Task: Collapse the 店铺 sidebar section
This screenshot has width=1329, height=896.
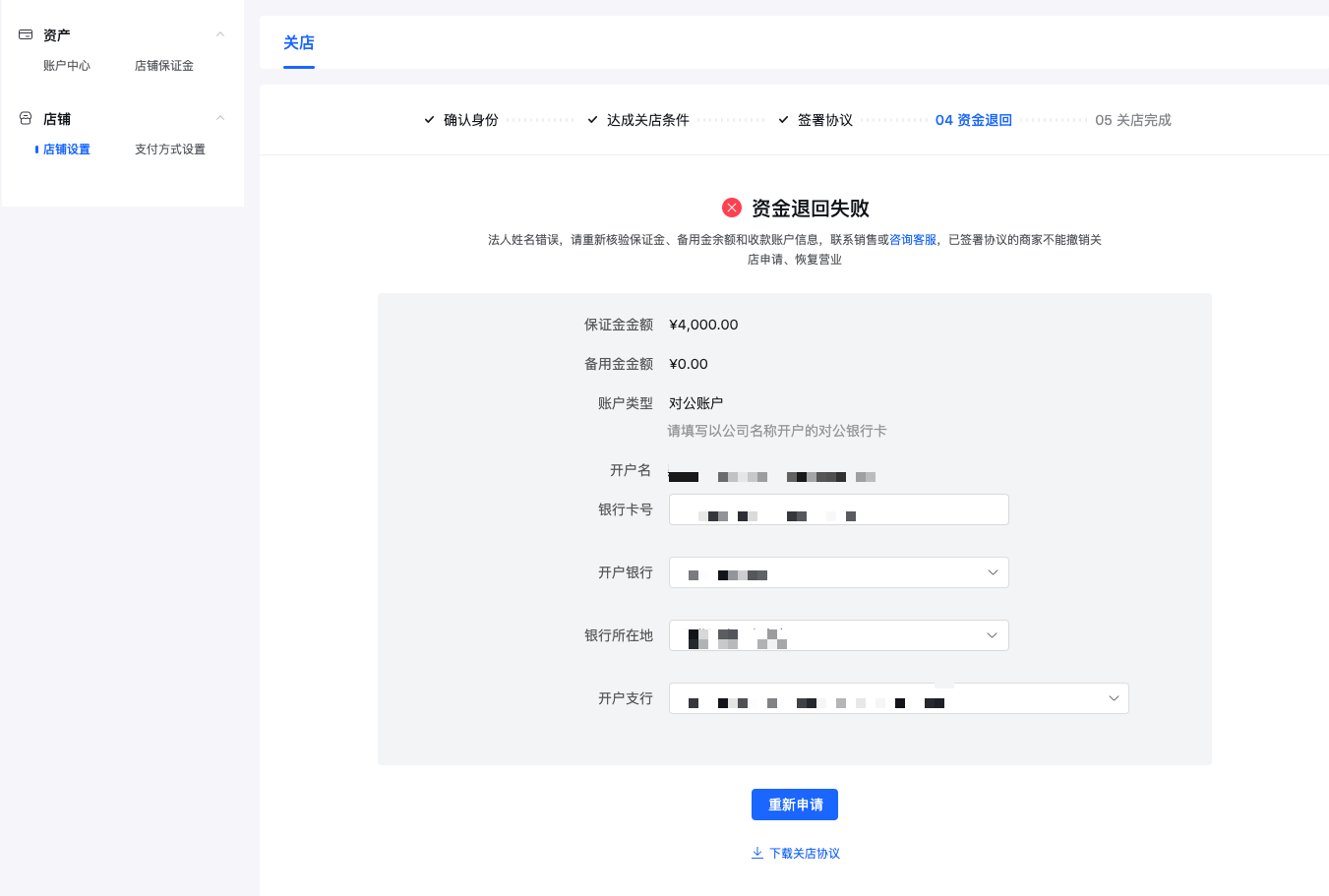Action: point(219,115)
